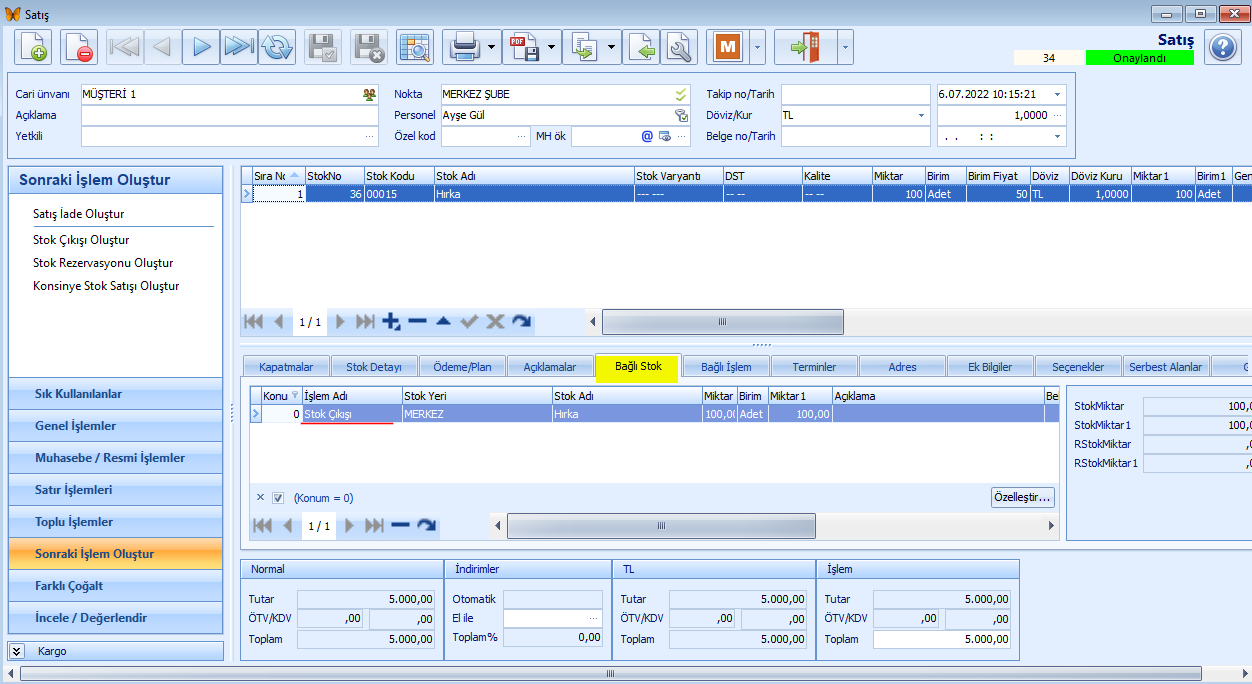Open the orange M dropdown arrow
The image size is (1252, 684).
click(x=757, y=47)
